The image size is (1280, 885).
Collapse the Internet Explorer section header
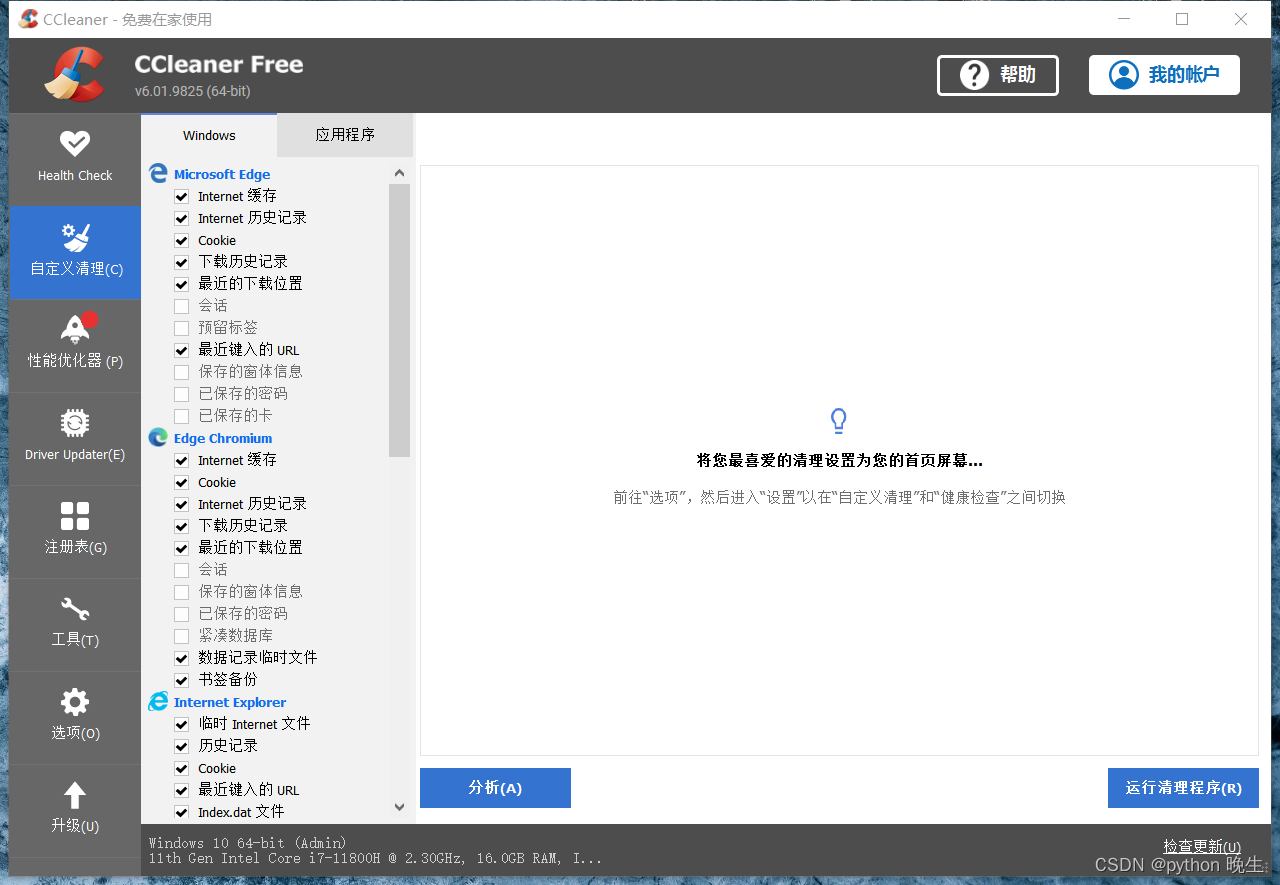(x=230, y=702)
